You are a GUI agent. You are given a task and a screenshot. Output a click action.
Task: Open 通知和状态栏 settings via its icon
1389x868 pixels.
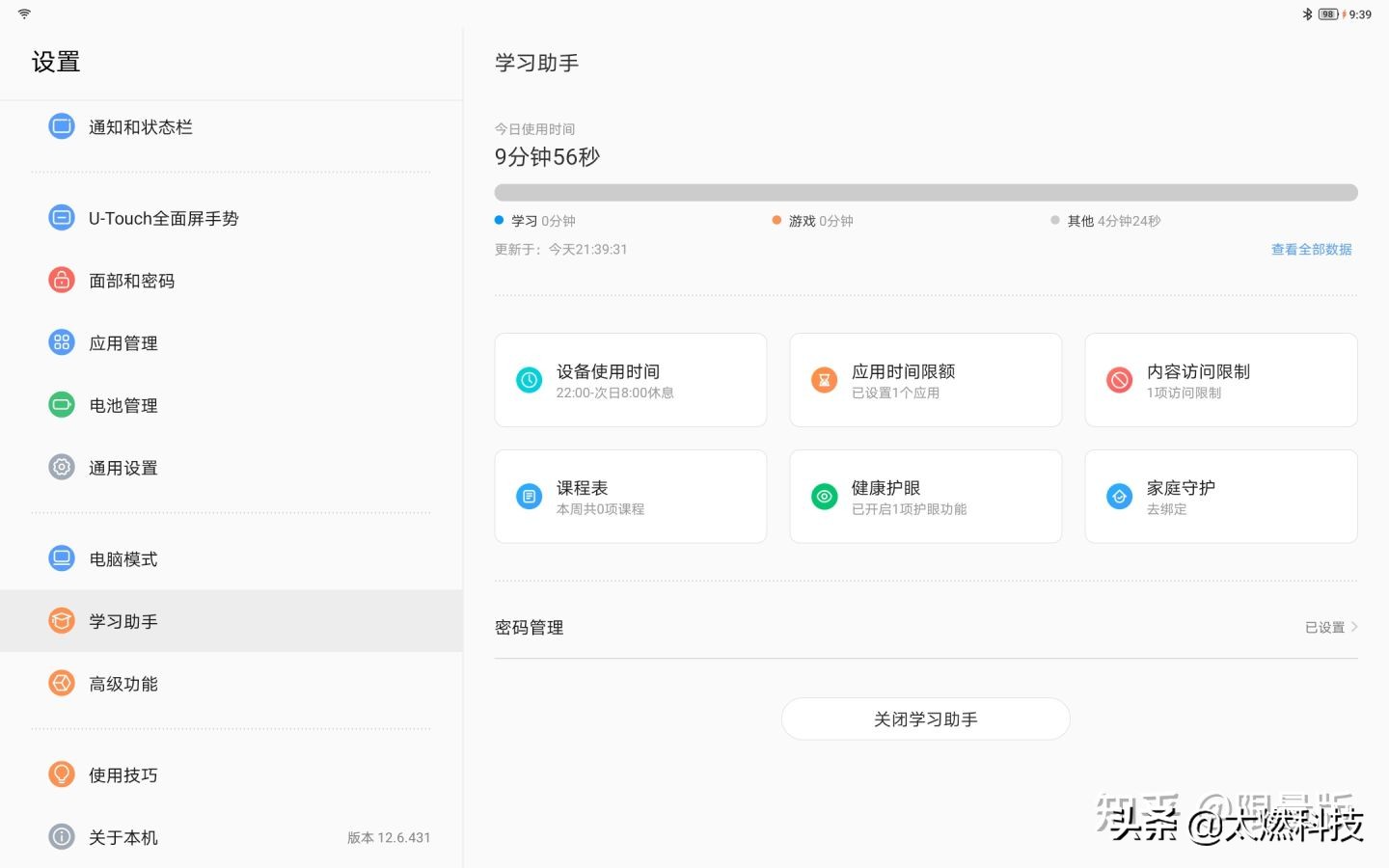coord(61,126)
